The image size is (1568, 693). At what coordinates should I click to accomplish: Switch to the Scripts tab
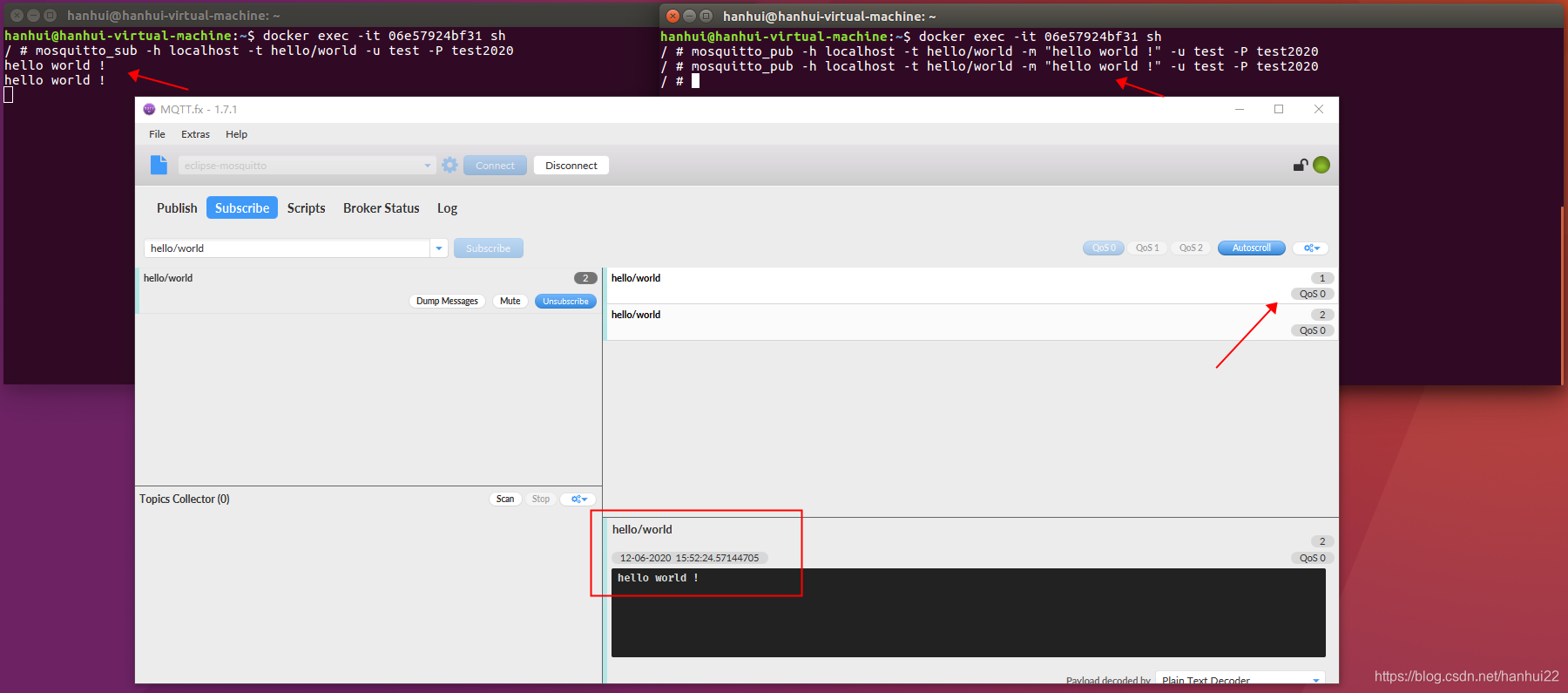pyautogui.click(x=306, y=208)
